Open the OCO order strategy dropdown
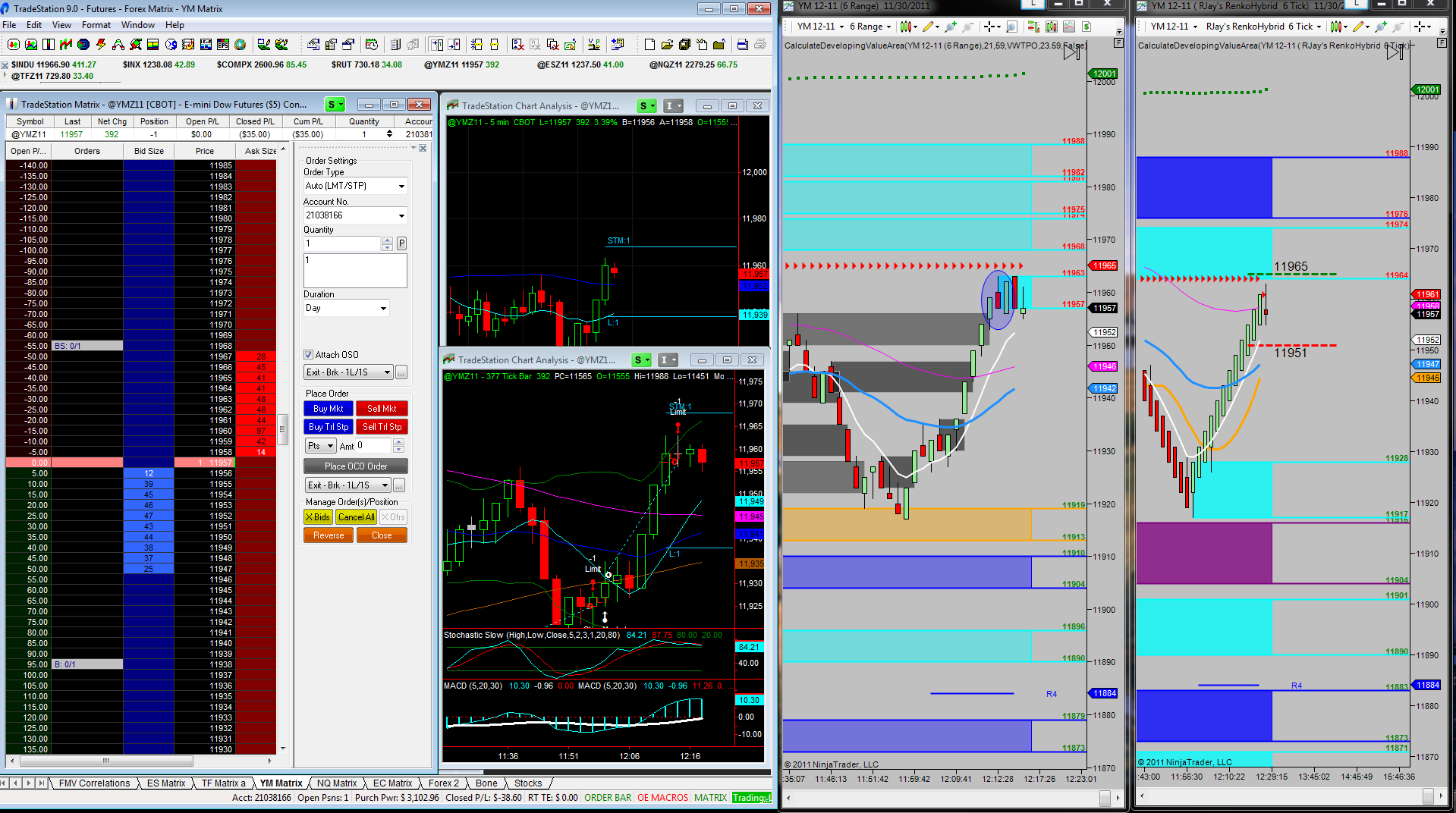Screen dimensions: 1456x813 coord(348,485)
